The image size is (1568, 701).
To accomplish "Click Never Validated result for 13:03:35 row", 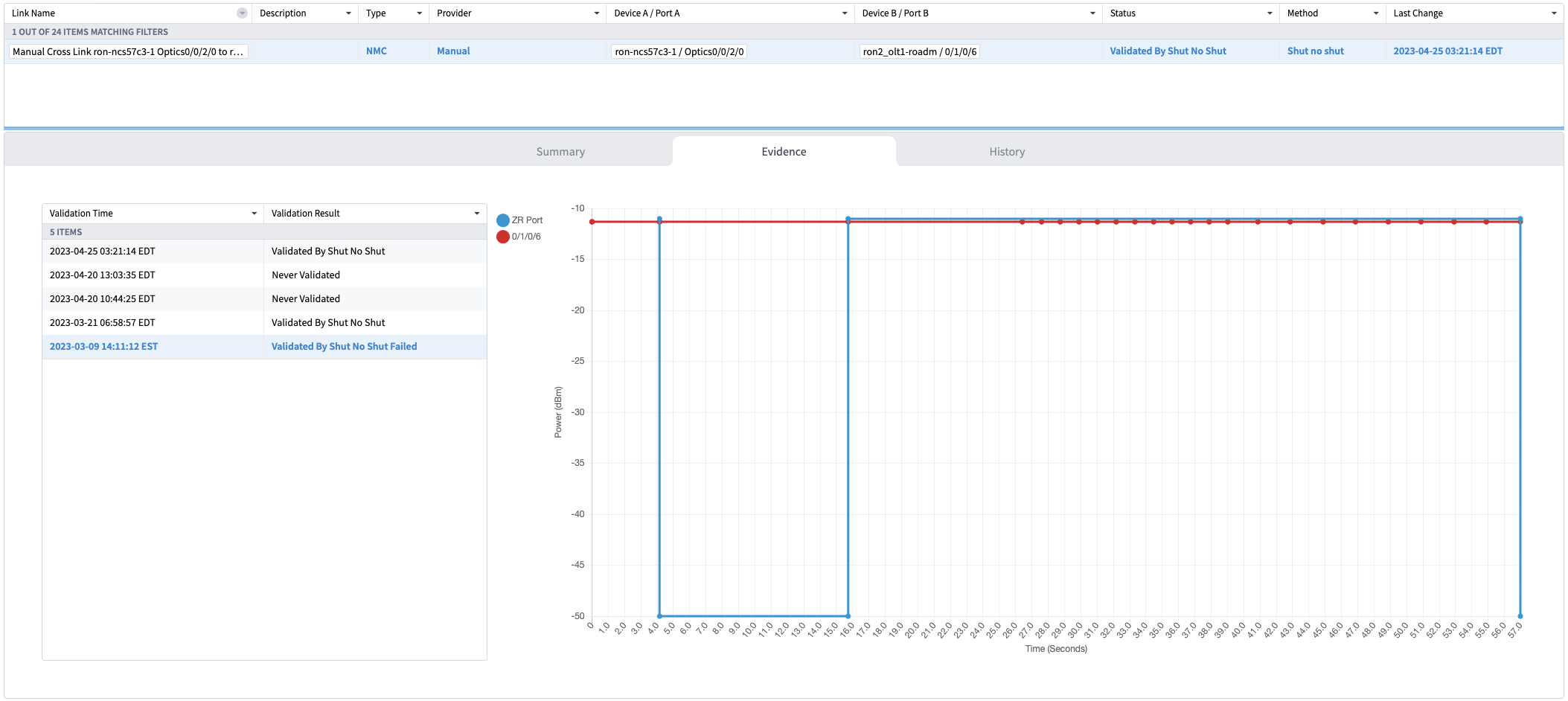I will pyautogui.click(x=306, y=275).
